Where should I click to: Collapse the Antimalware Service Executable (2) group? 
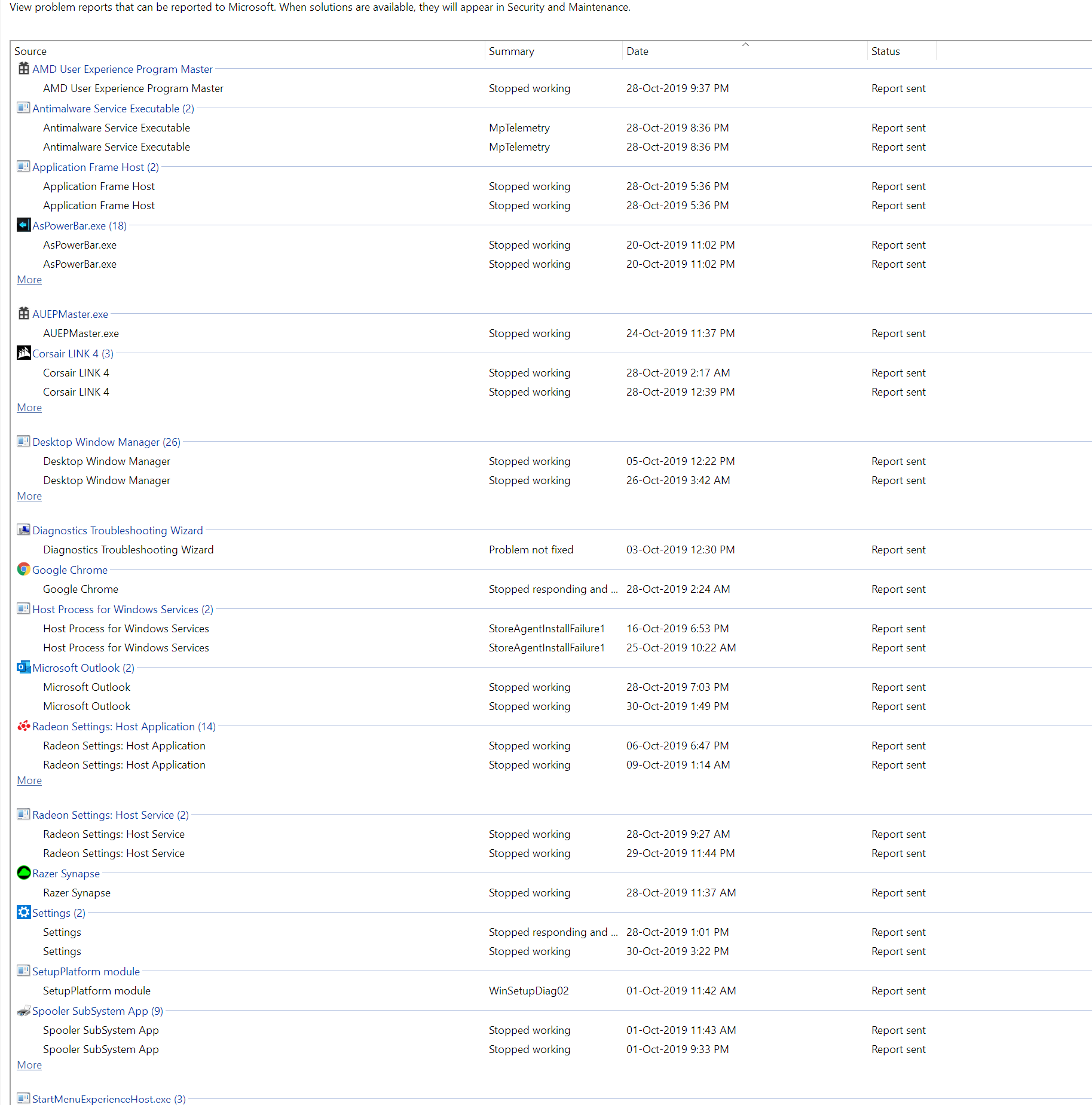113,109
